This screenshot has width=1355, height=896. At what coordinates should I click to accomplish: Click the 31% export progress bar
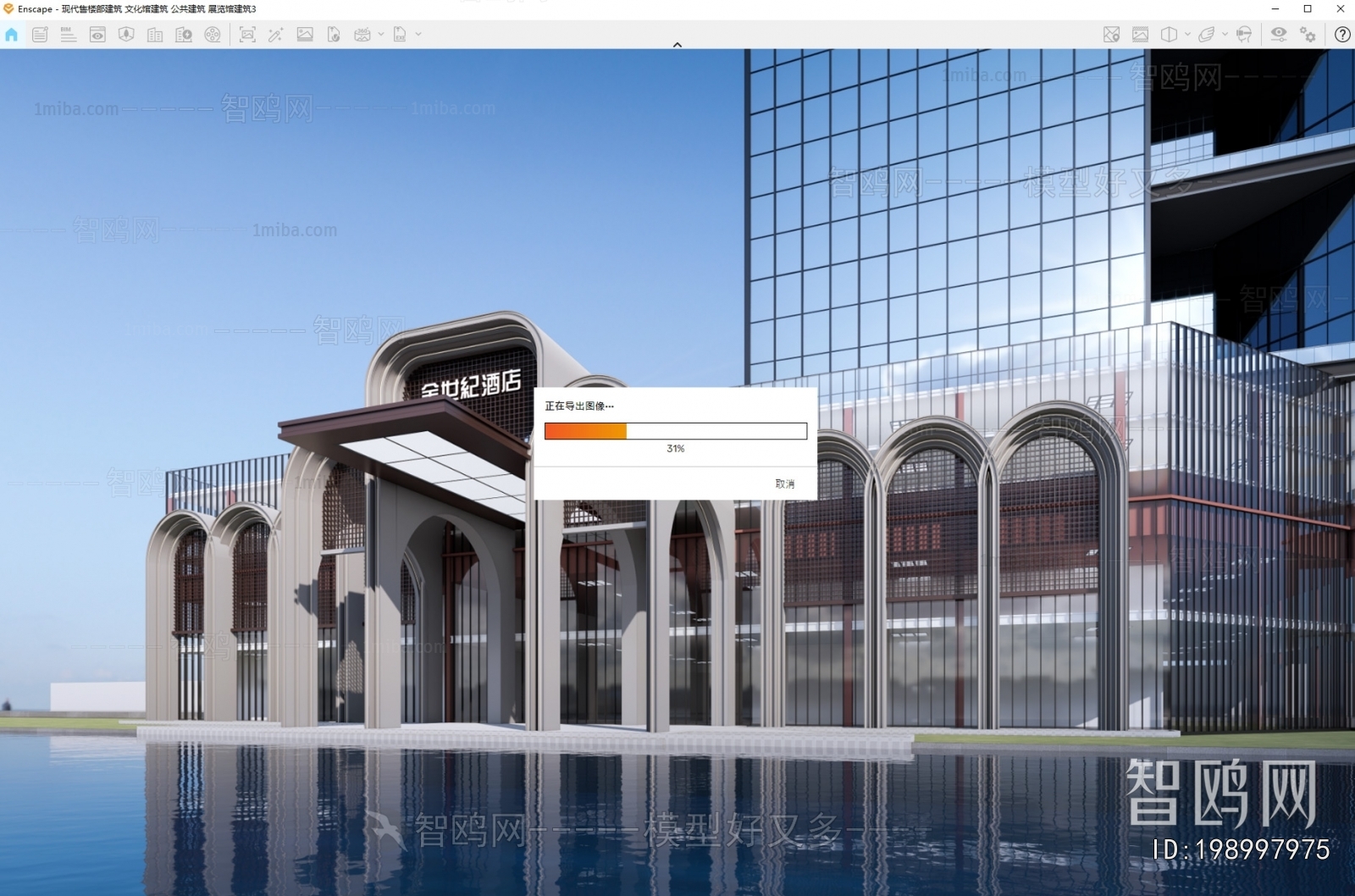[x=676, y=431]
